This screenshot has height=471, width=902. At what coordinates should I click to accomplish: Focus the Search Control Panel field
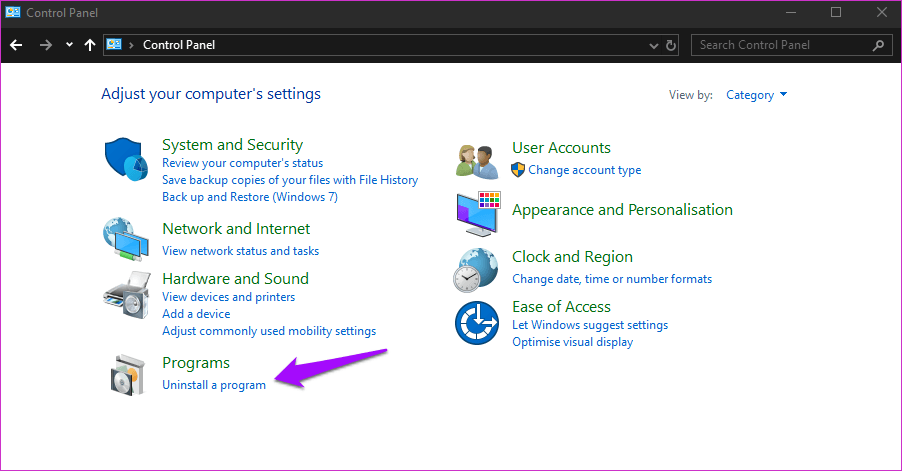(x=790, y=45)
